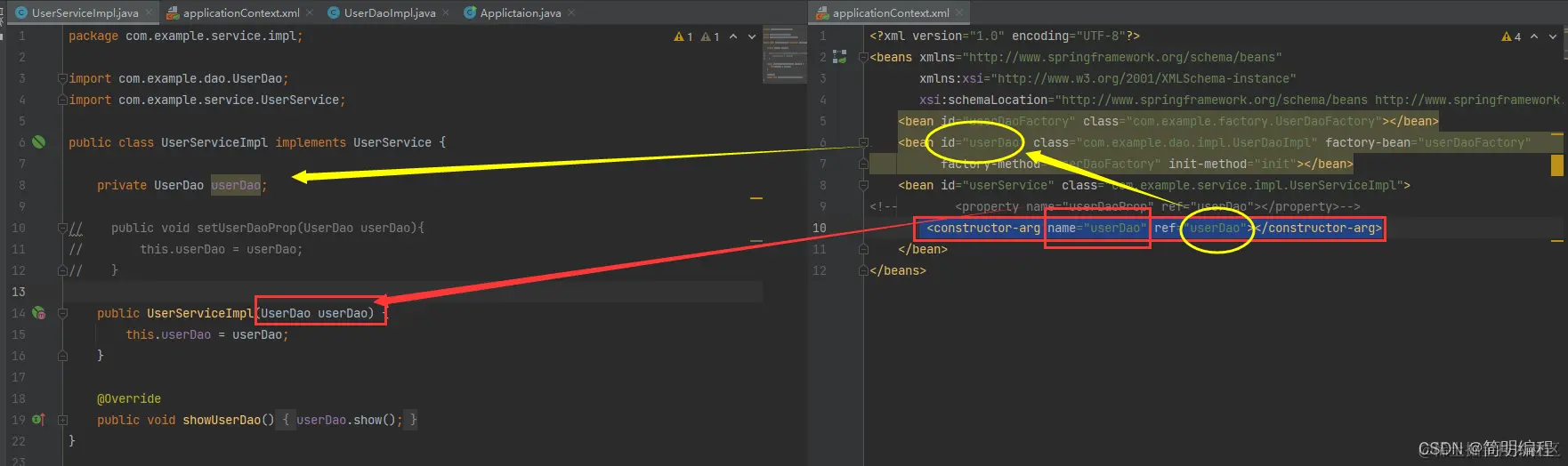Click the closing beans fold marker line 12

[863, 270]
